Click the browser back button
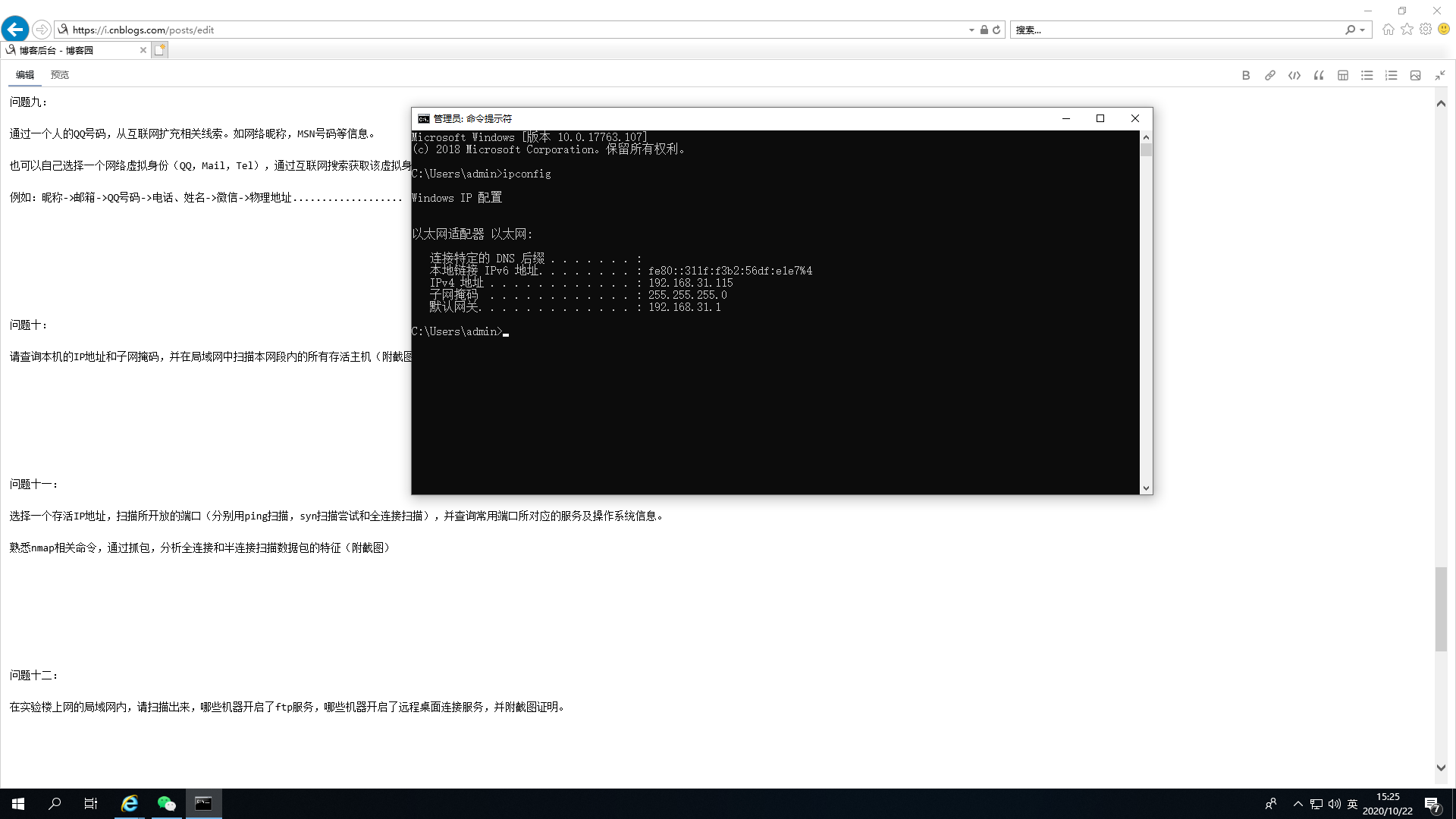Image resolution: width=1456 pixels, height=819 pixels. click(x=15, y=30)
